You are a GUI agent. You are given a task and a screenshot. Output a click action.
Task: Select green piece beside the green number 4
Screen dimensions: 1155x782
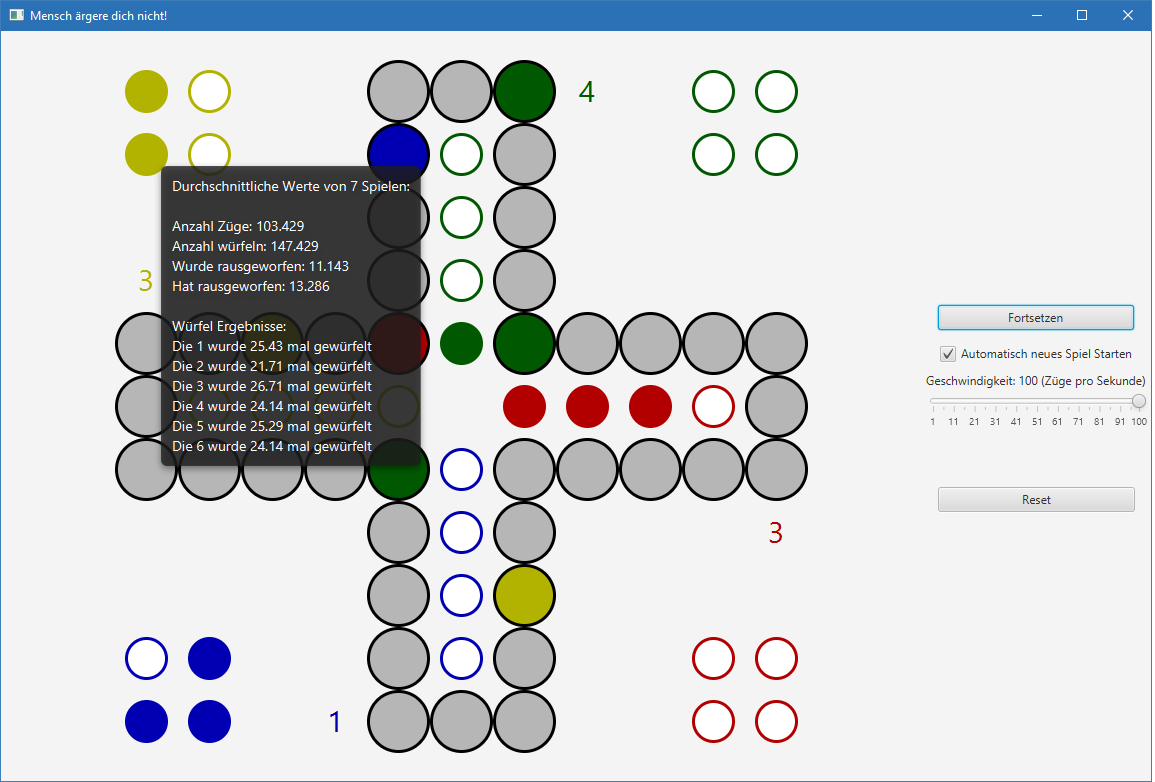tap(524, 91)
